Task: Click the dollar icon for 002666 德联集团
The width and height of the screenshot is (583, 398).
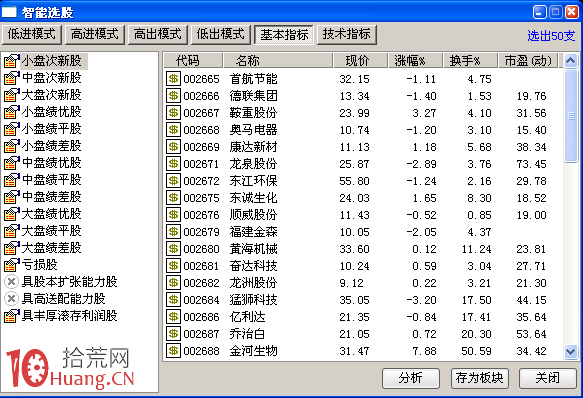Action: pos(173,96)
